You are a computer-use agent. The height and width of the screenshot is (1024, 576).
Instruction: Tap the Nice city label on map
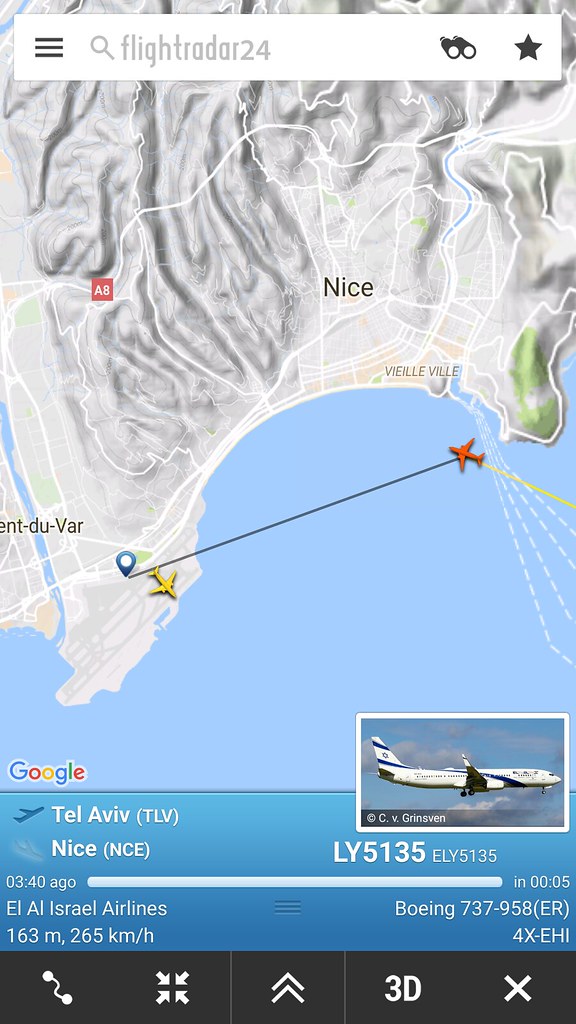(349, 287)
